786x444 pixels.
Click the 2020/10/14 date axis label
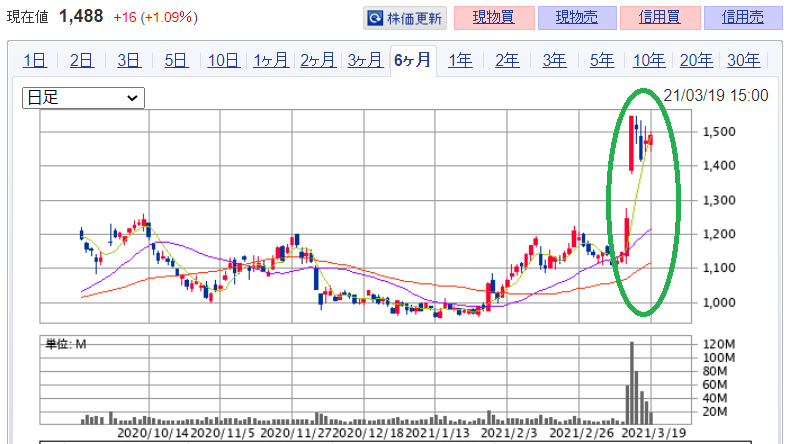tap(153, 432)
